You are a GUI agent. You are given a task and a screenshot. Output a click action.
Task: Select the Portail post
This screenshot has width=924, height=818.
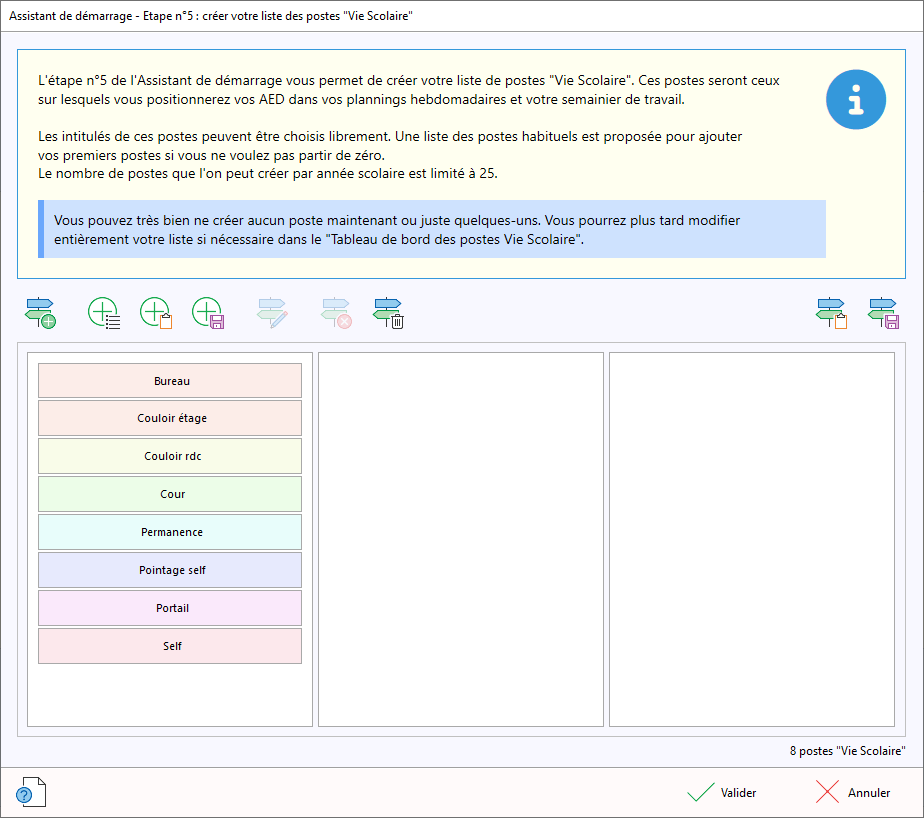pyautogui.click(x=170, y=609)
